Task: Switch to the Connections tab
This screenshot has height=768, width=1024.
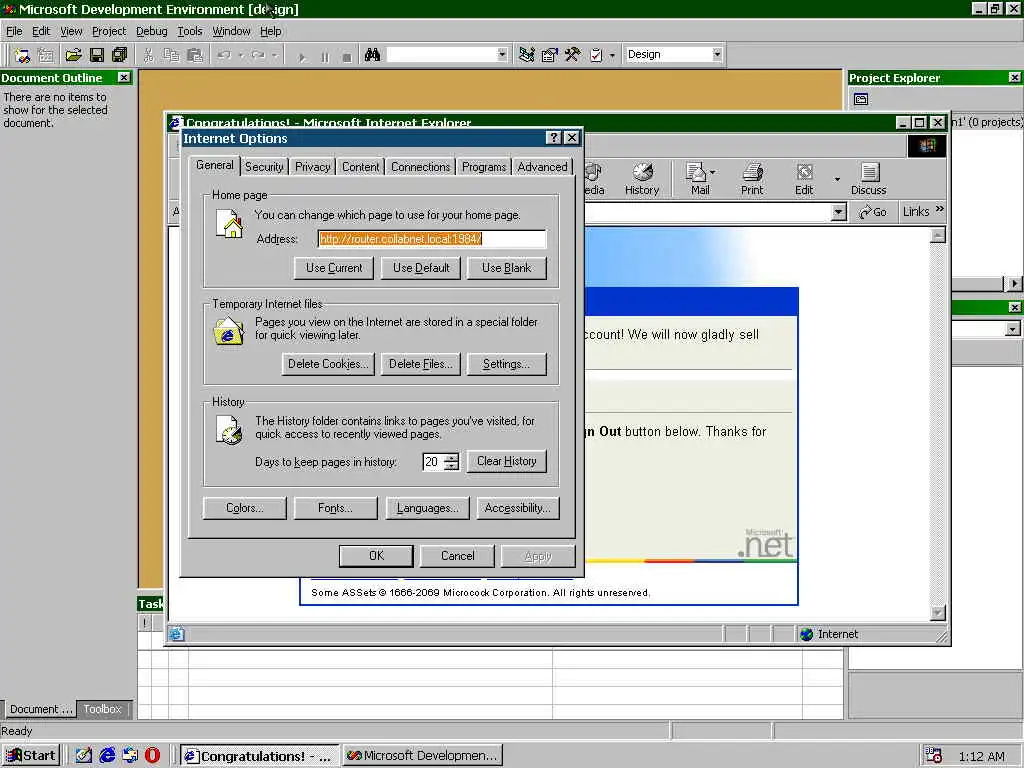Action: [x=421, y=167]
